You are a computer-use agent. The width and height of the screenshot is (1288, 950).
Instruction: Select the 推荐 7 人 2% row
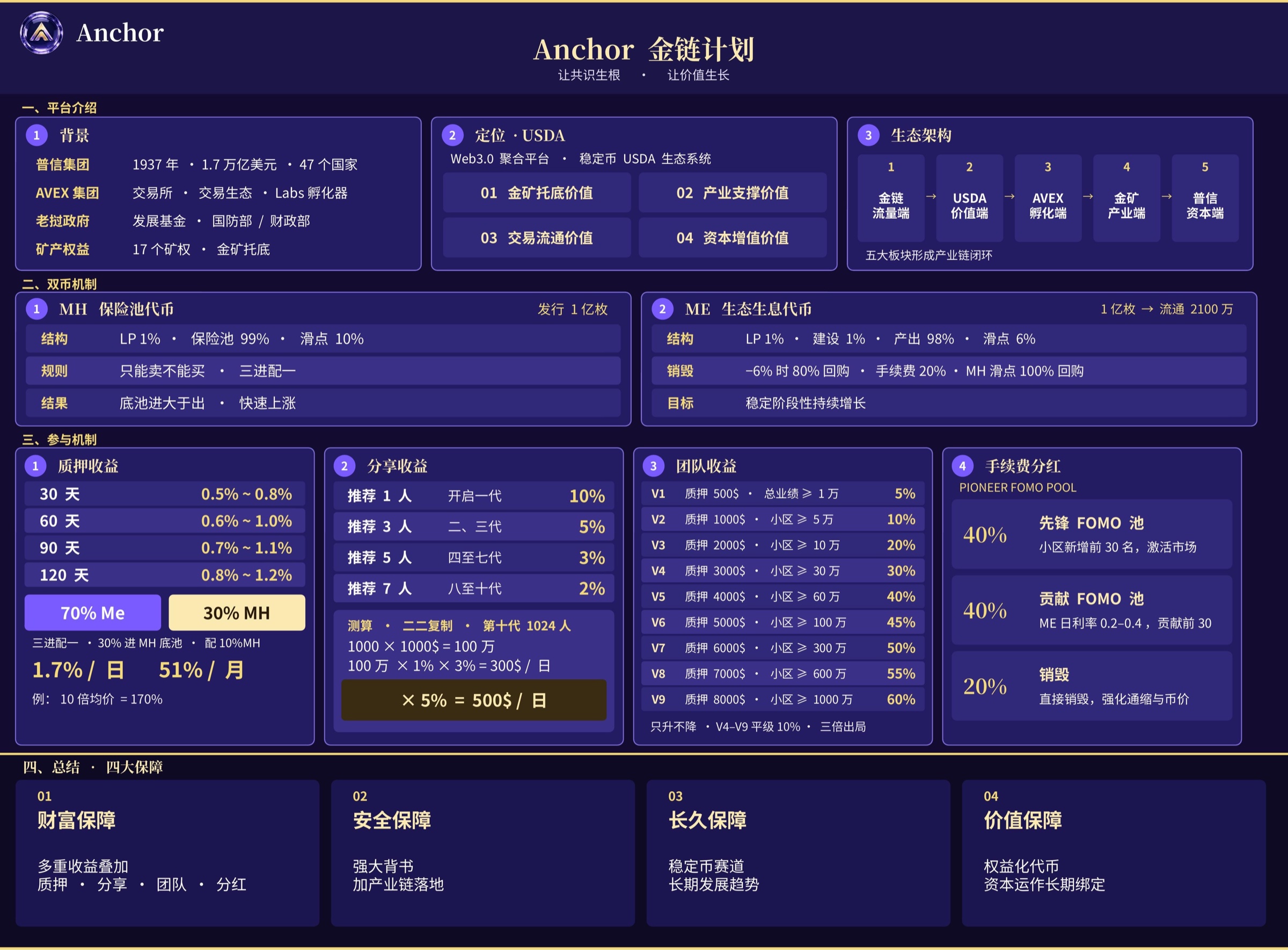474,589
